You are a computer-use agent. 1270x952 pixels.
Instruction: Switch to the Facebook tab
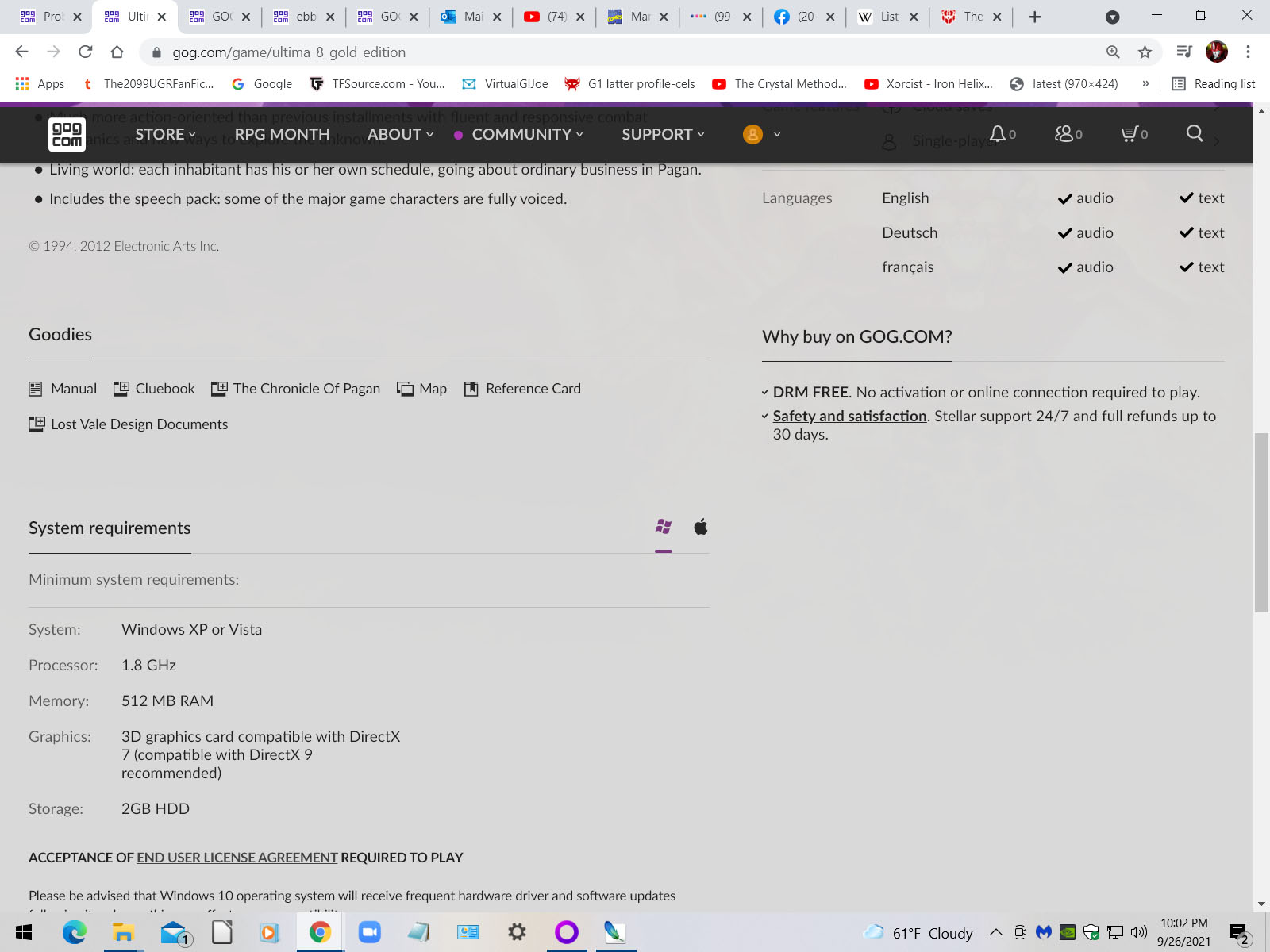pos(804,17)
